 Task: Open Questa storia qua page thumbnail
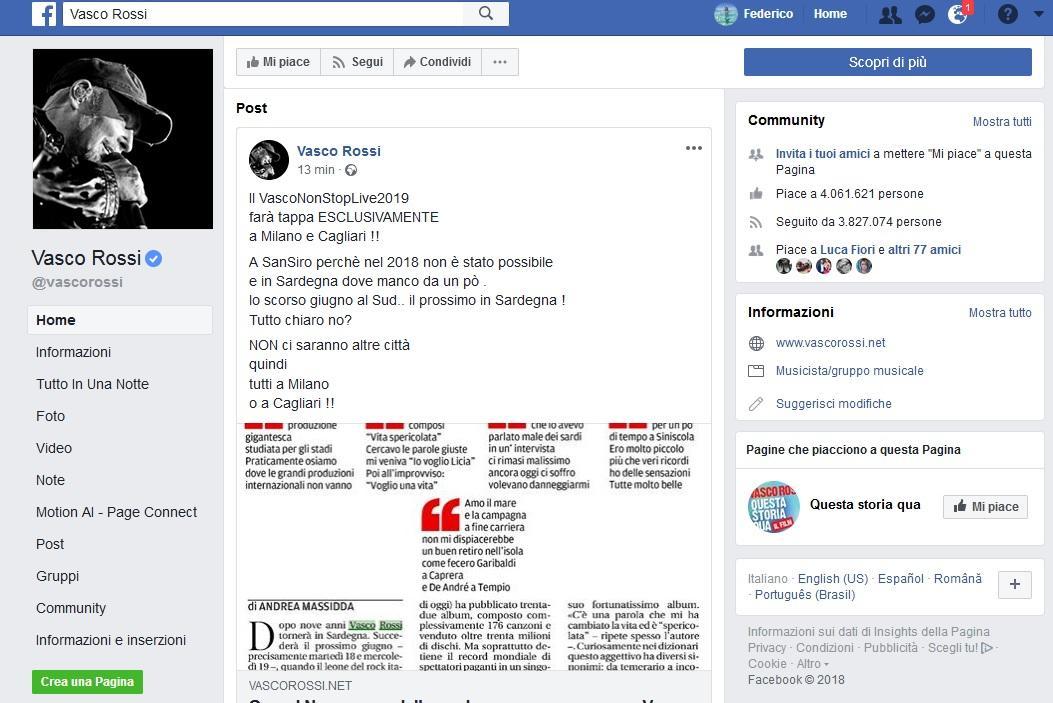[x=773, y=506]
